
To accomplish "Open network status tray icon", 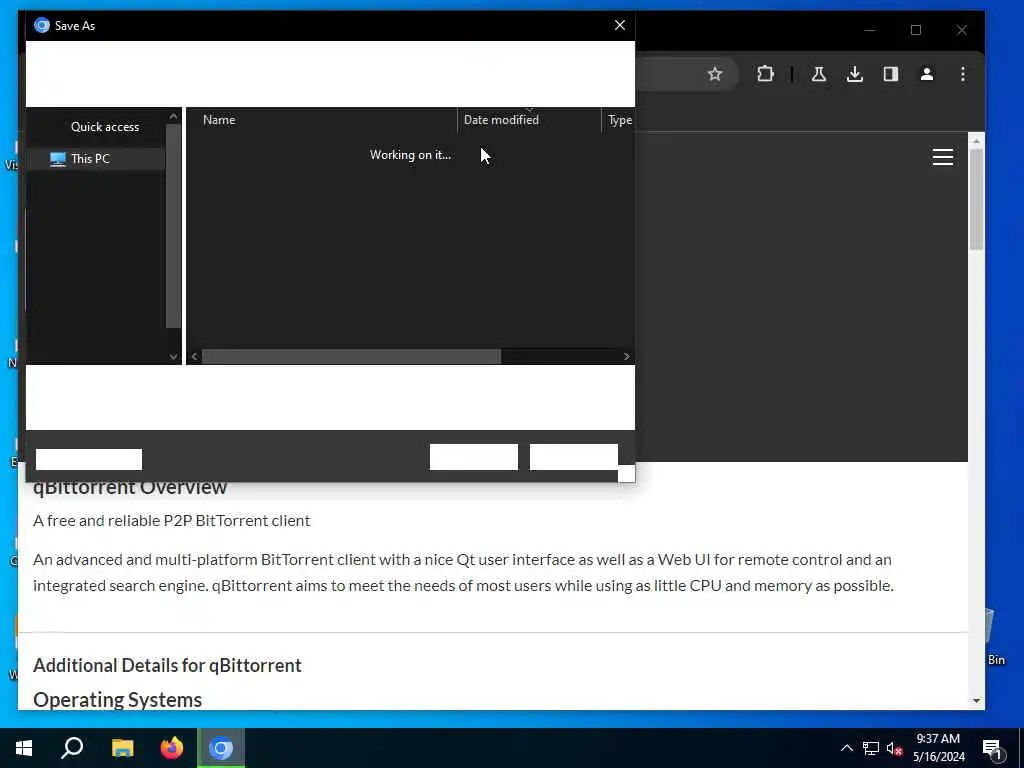I will click(871, 748).
